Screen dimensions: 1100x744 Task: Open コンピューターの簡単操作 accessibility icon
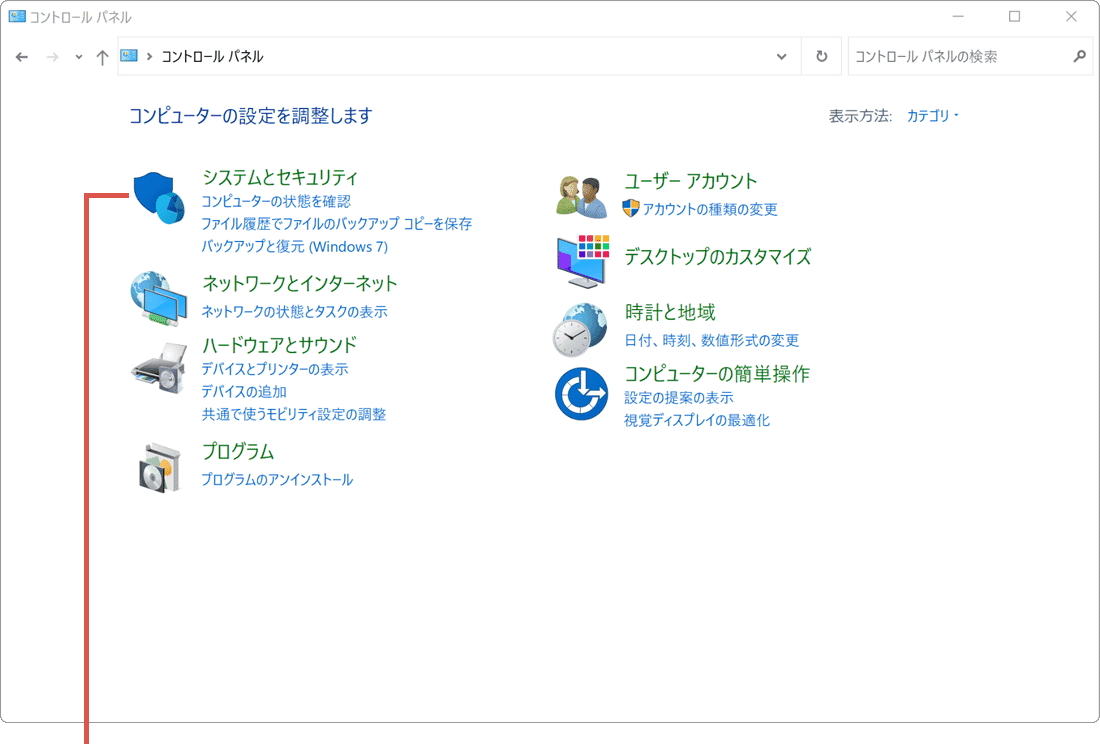click(581, 393)
